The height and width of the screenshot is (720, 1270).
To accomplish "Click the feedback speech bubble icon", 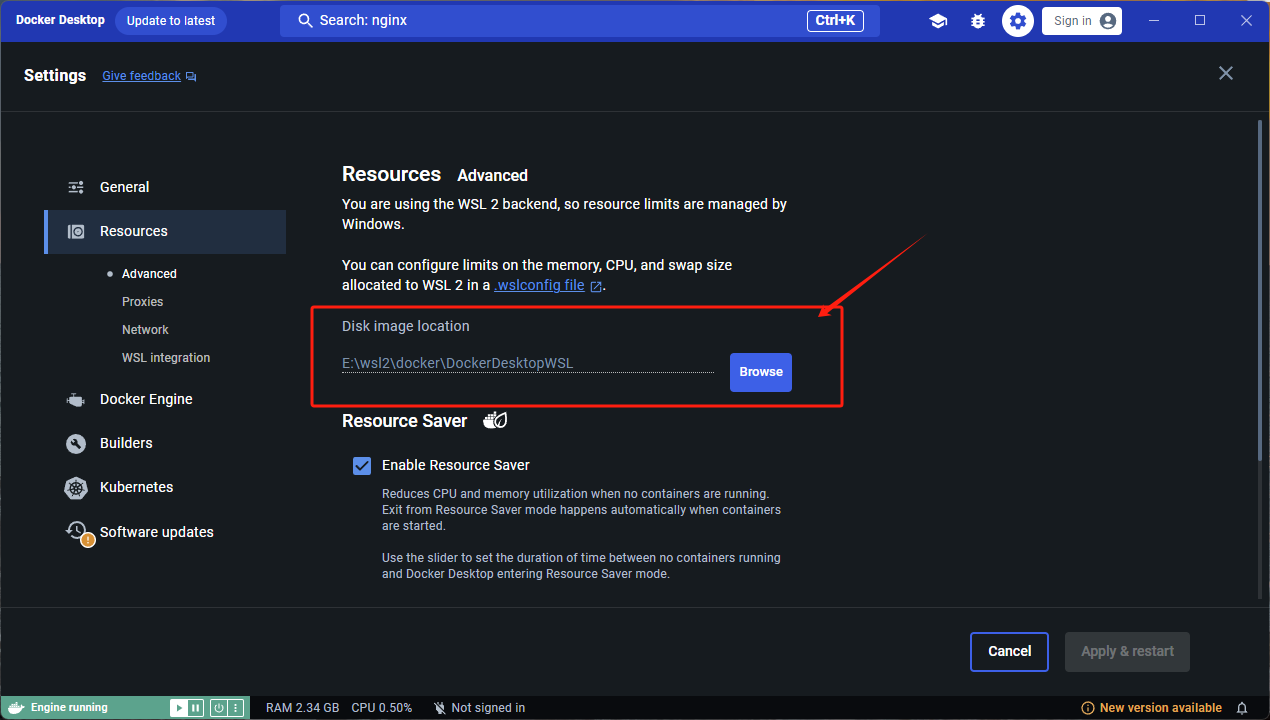I will click(191, 76).
